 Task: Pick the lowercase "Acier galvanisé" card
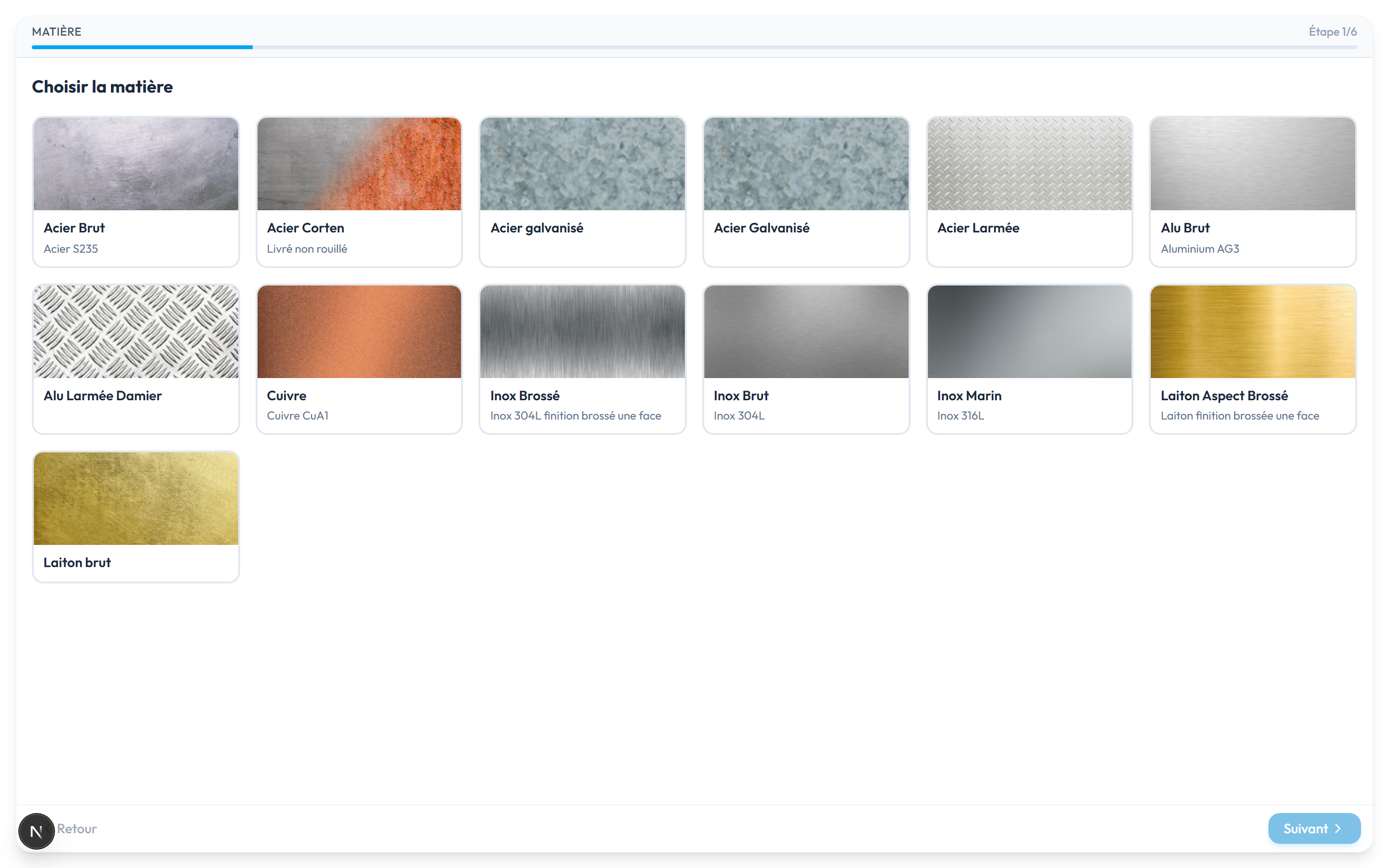pos(583,192)
